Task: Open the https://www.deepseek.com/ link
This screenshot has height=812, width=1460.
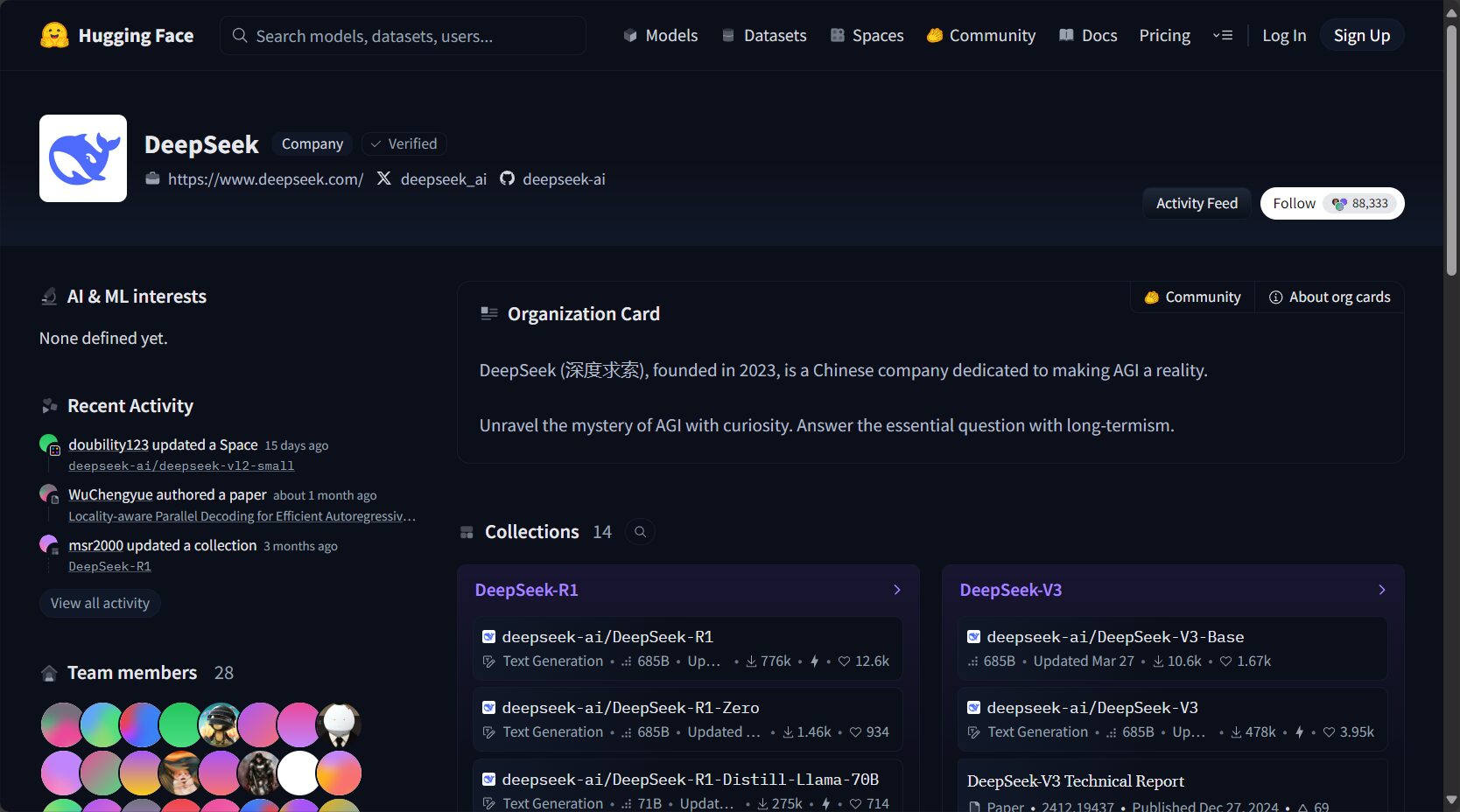Action: point(265,178)
